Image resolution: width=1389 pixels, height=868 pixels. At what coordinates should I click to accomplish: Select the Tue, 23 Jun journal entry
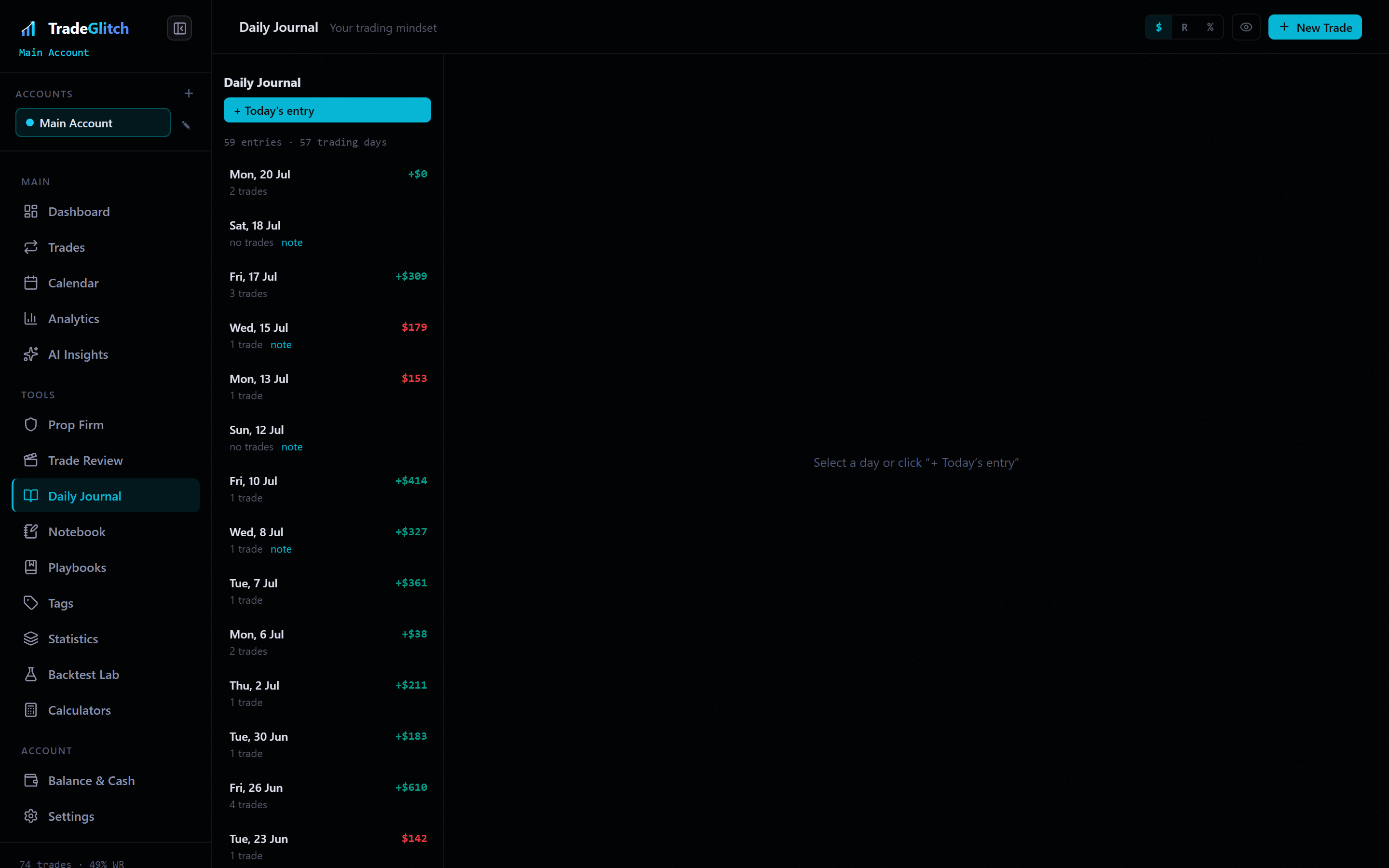[x=327, y=846]
